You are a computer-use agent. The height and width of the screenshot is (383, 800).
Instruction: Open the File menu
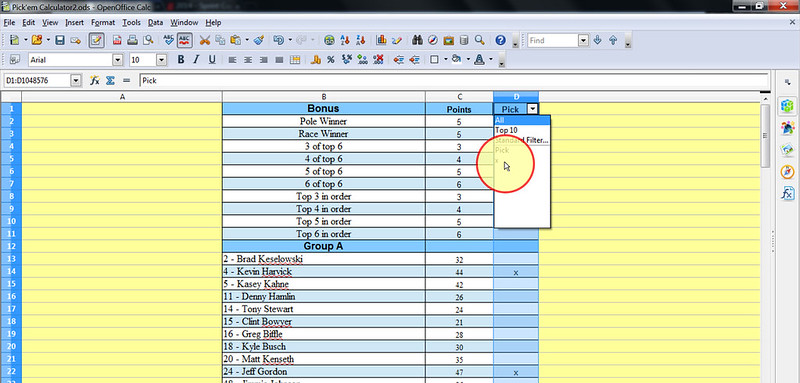click(9, 22)
